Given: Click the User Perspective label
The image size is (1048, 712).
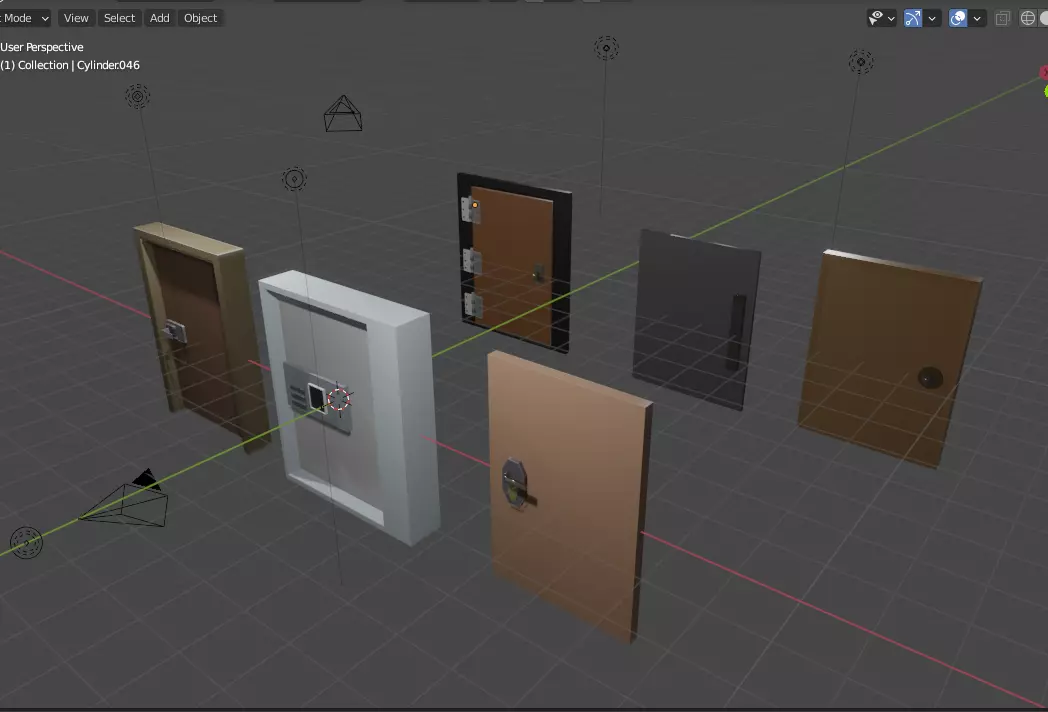Looking at the screenshot, I should (x=41, y=47).
